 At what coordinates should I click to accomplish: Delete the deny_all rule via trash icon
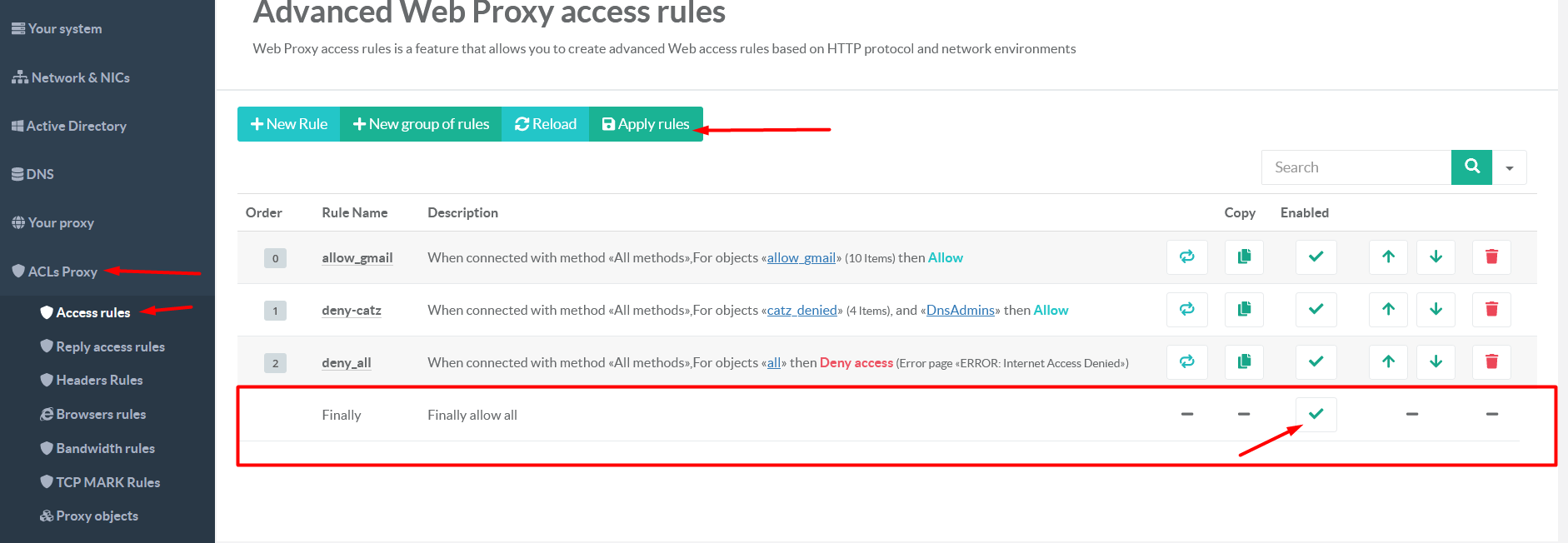pyautogui.click(x=1491, y=361)
